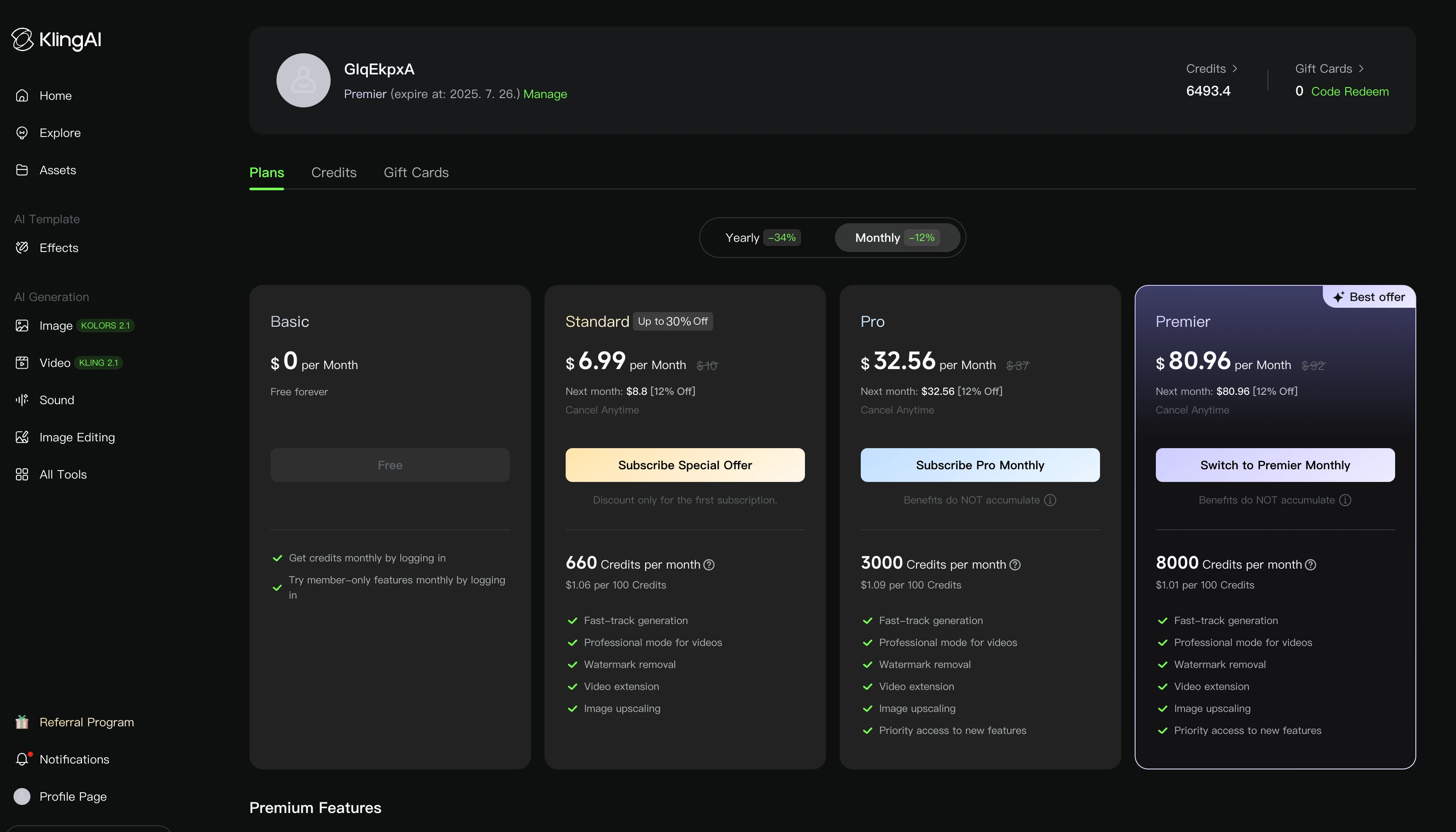
Task: Switch to the Gift Cards tab
Action: [416, 172]
